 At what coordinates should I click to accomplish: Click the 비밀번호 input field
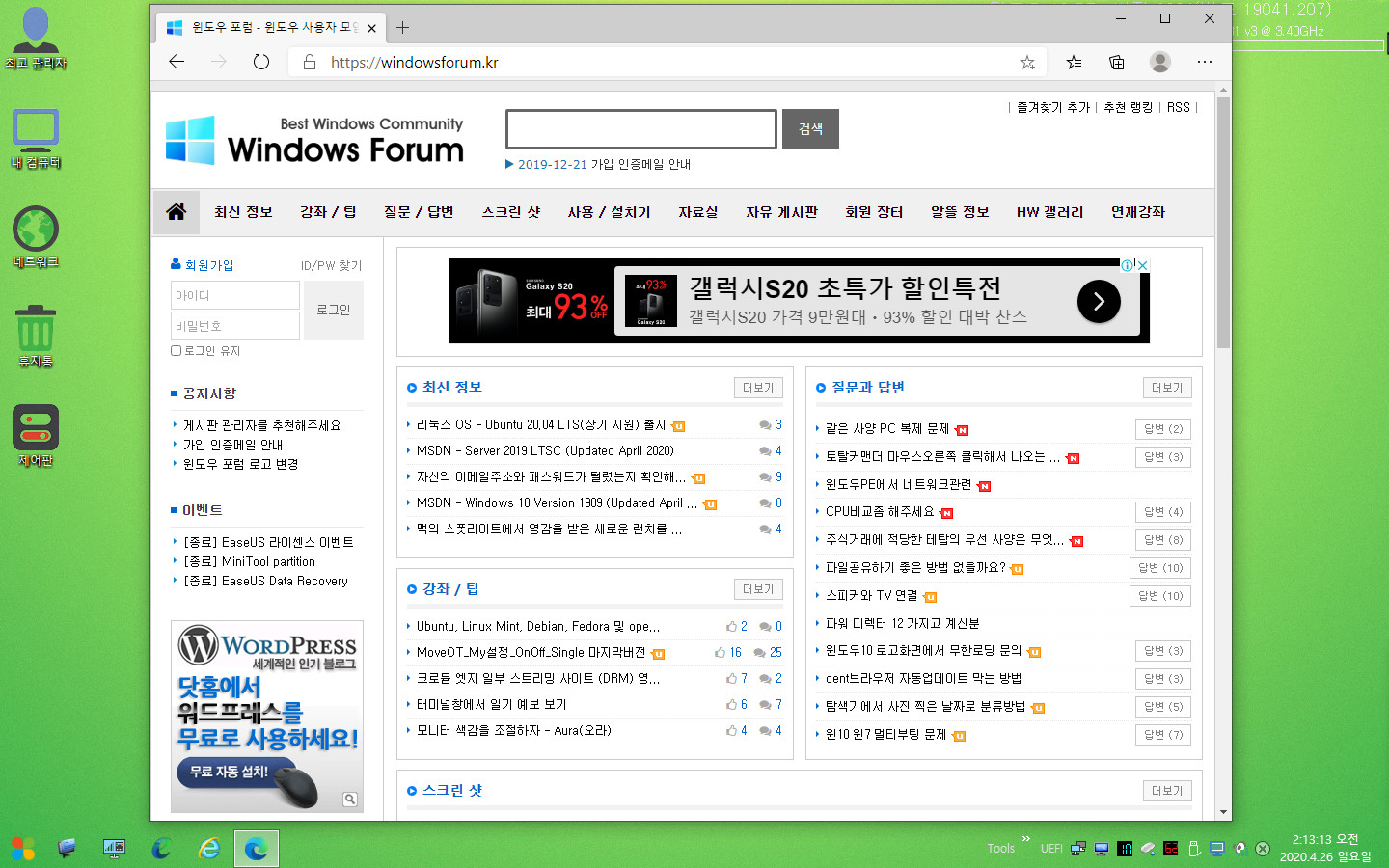click(235, 326)
